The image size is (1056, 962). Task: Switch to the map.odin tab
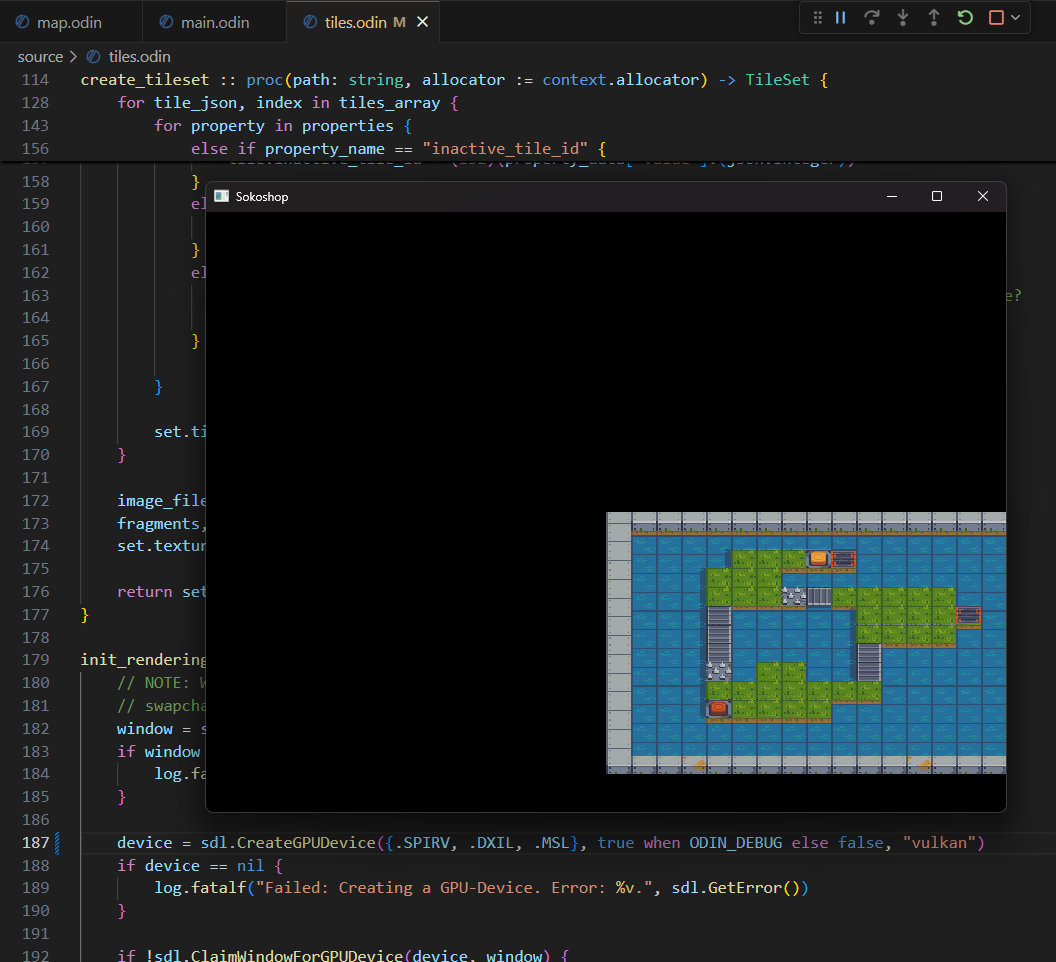coord(69,22)
